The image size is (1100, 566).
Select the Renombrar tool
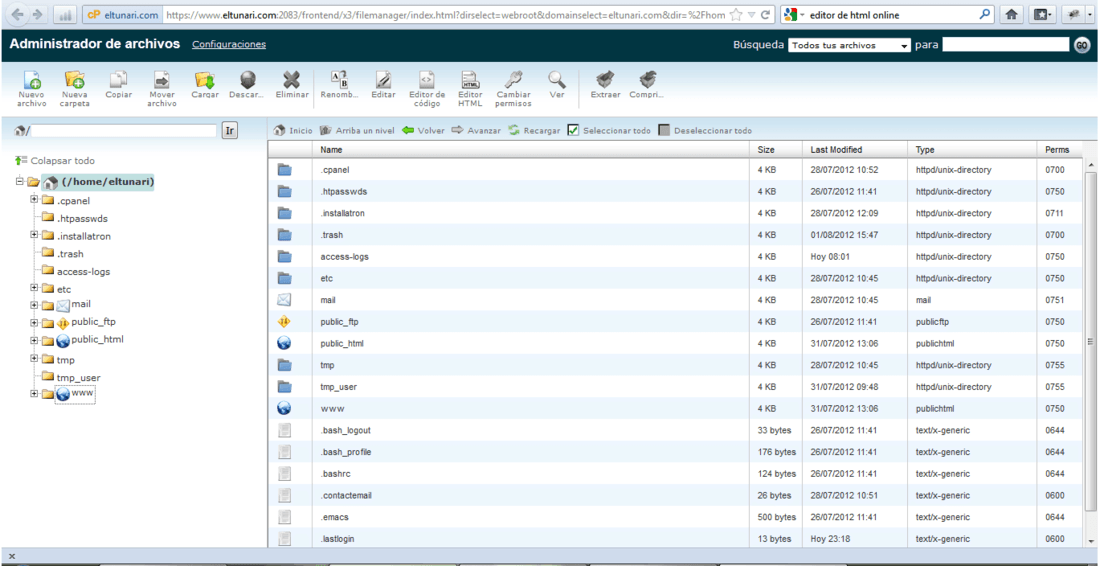click(340, 85)
